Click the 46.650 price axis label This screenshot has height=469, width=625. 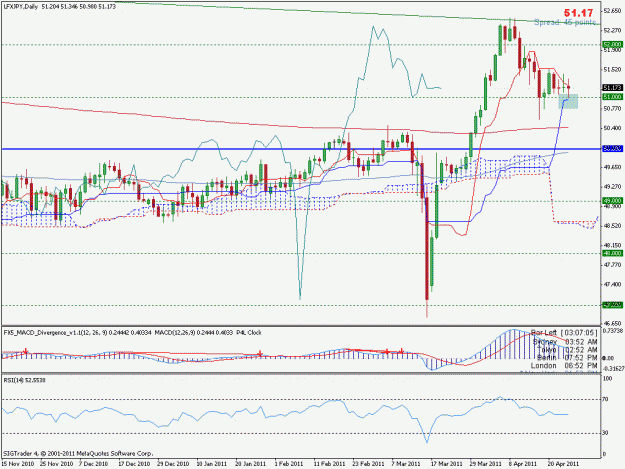613,323
